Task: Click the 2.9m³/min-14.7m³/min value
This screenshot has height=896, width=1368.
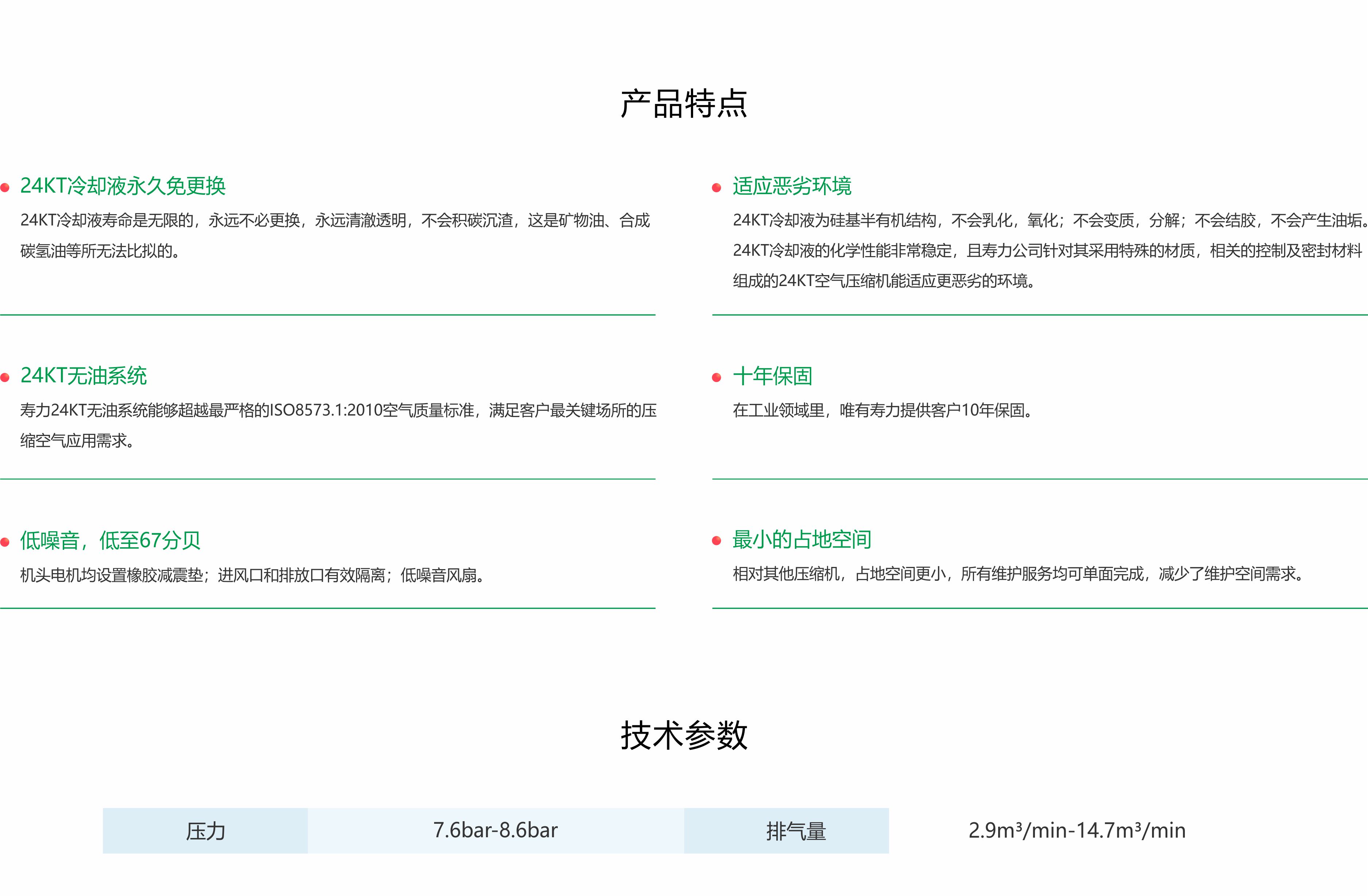Action: coord(1077,831)
